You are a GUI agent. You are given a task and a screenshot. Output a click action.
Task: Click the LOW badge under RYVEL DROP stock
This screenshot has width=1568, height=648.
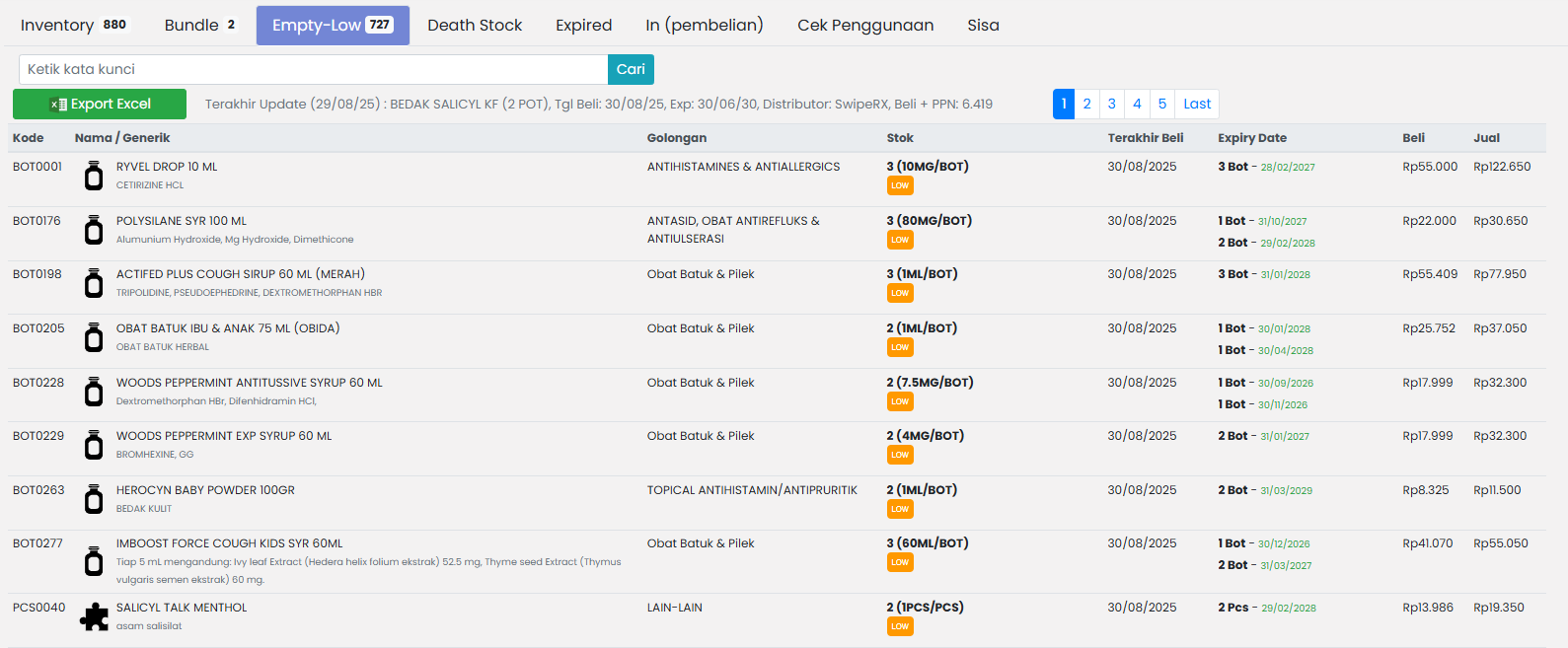point(900,185)
